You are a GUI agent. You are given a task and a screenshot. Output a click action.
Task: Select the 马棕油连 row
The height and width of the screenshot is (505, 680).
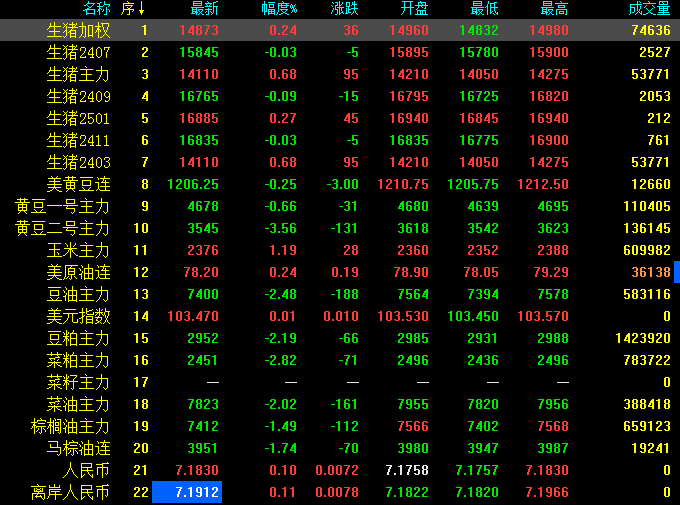(x=340, y=448)
